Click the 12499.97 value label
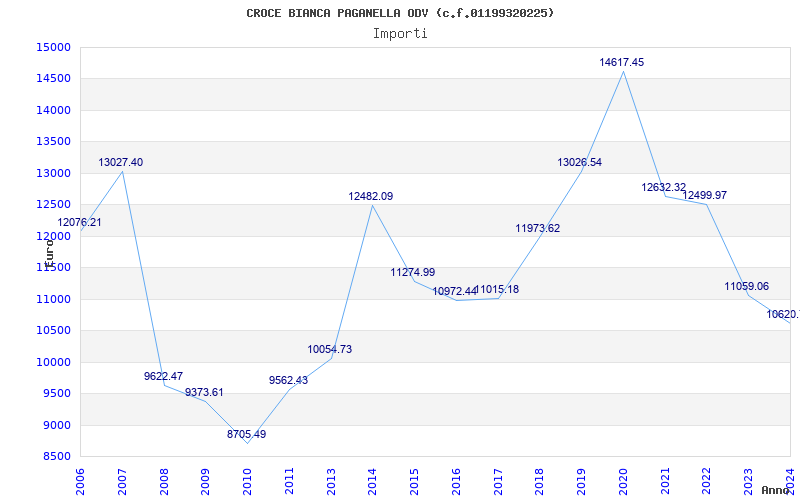Image resolution: width=800 pixels, height=500 pixels. (705, 195)
